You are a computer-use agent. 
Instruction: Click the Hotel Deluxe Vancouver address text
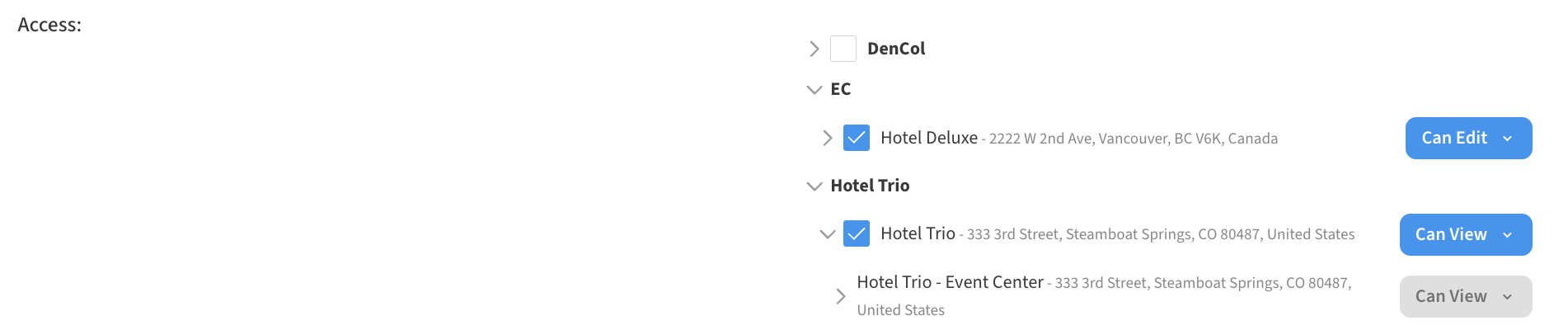[x=1134, y=139]
